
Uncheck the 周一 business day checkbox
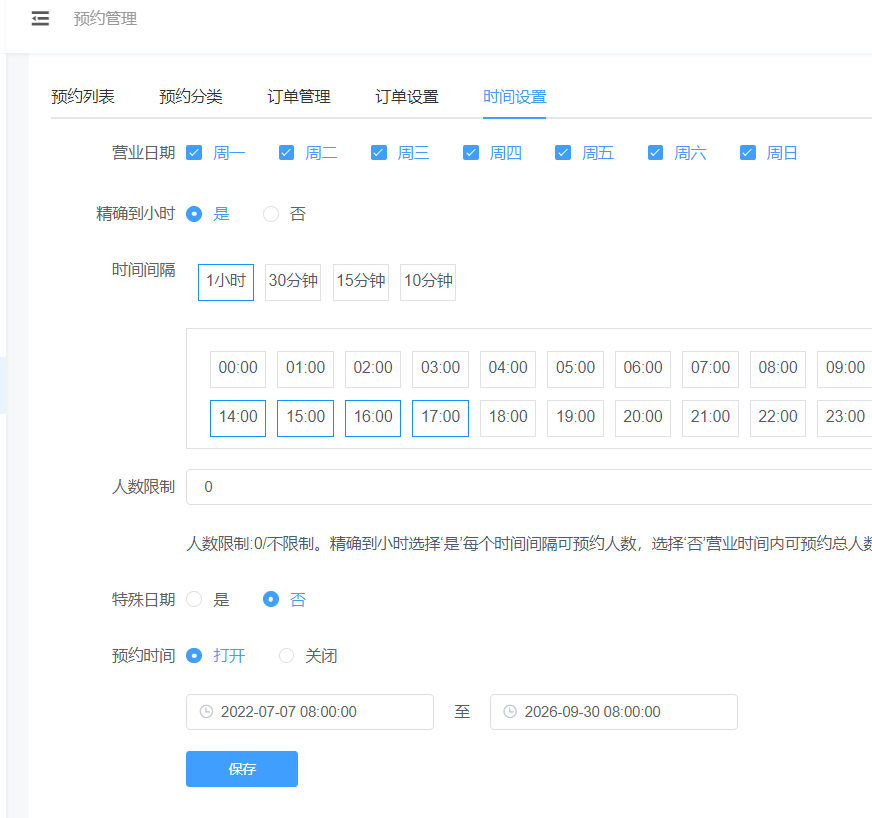(195, 153)
